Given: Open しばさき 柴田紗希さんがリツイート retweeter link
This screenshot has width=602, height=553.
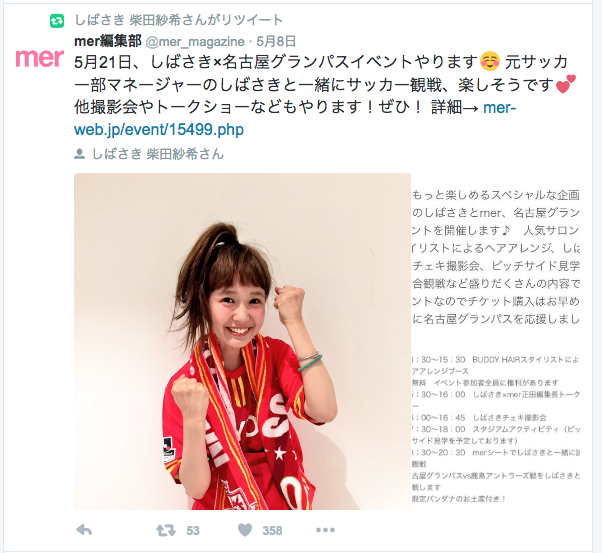Looking at the screenshot, I should (179, 20).
